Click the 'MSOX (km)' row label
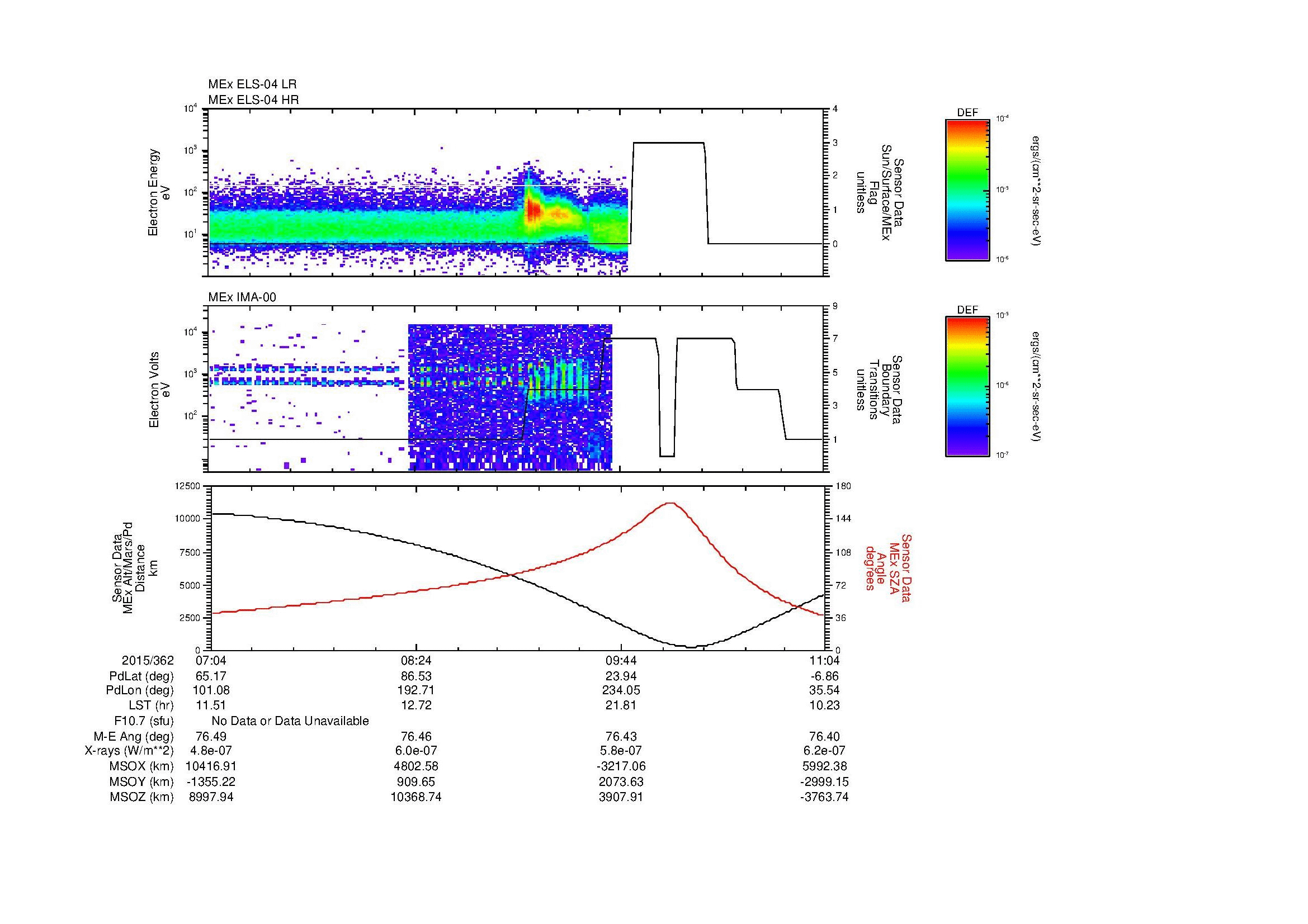 coord(142,766)
